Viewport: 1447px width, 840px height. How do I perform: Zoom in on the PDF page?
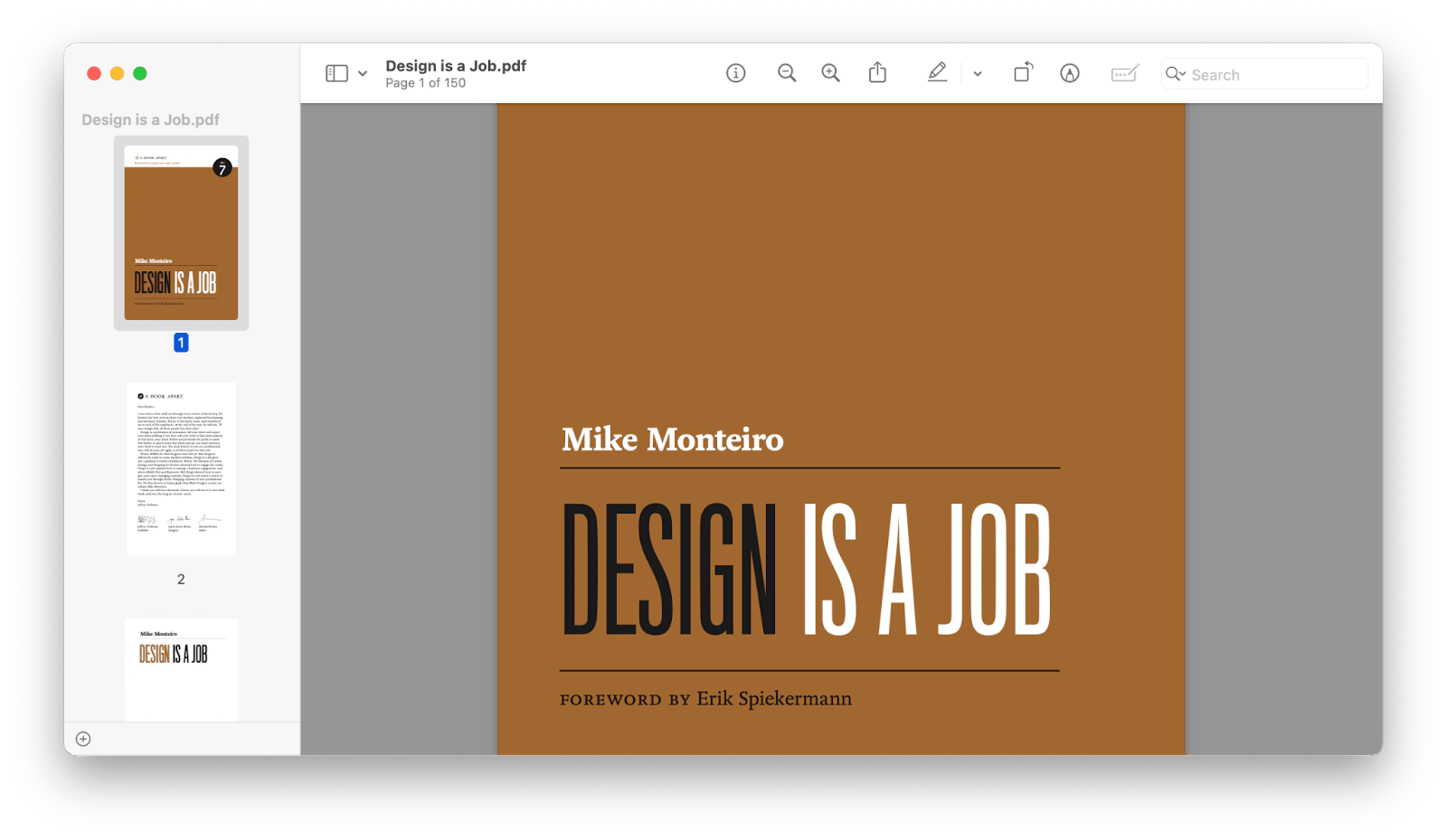tap(830, 73)
